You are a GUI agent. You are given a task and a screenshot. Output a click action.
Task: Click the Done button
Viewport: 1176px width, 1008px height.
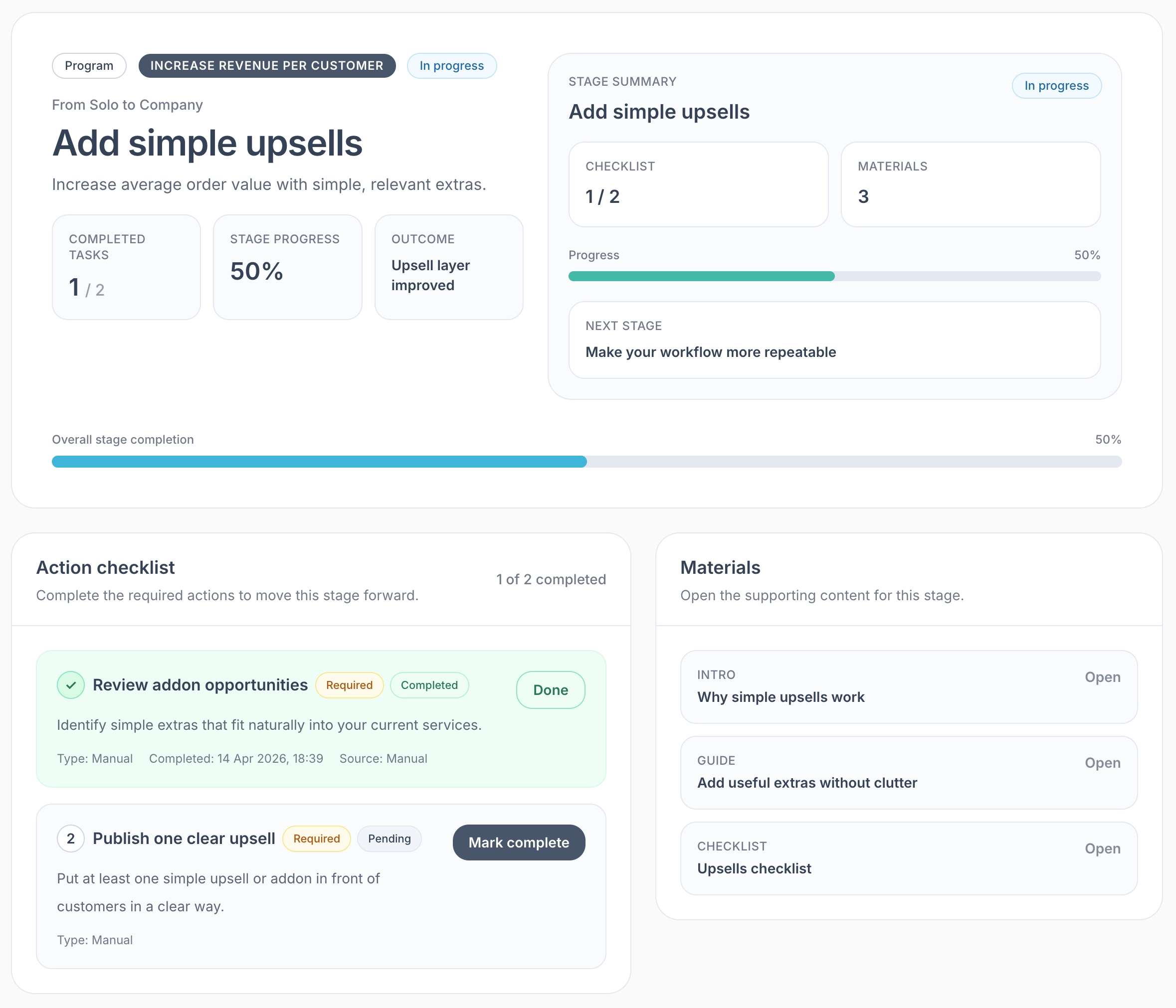[x=550, y=690]
